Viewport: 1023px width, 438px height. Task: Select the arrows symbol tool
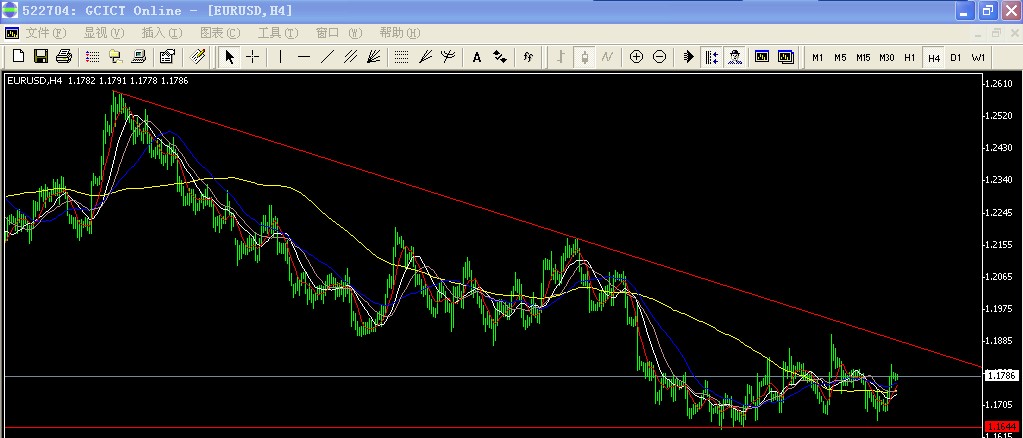pos(500,57)
